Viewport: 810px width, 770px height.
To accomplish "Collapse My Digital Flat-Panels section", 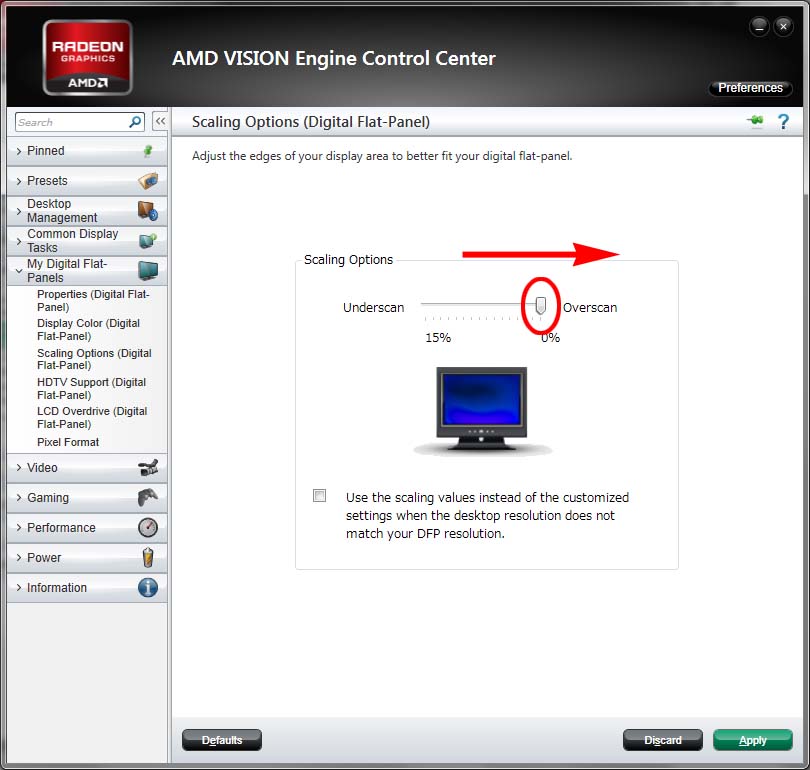I will pyautogui.click(x=66, y=271).
